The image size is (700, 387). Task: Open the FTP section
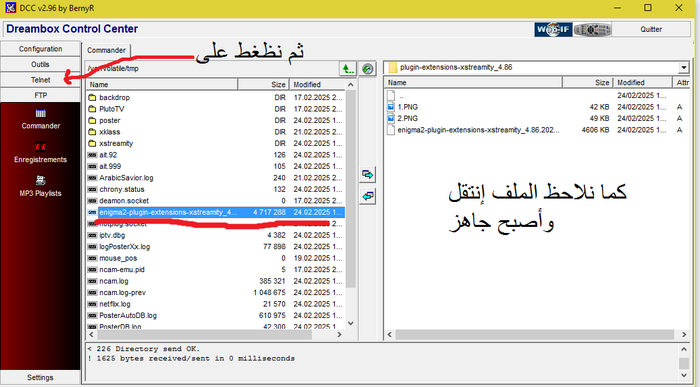coord(41,96)
